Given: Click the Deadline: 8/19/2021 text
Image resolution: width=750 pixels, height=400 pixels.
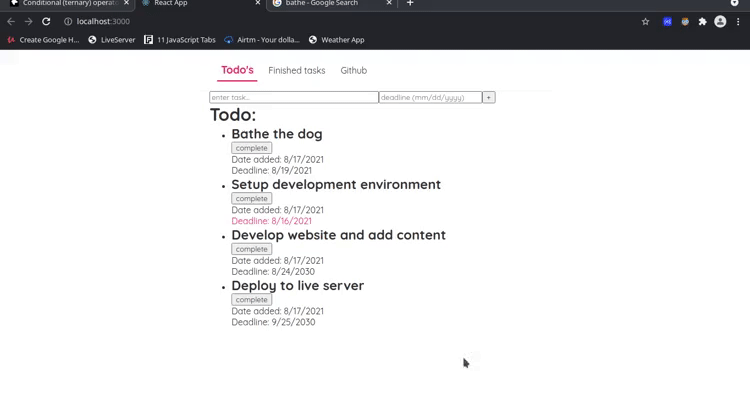Looking at the screenshot, I should [271, 170].
